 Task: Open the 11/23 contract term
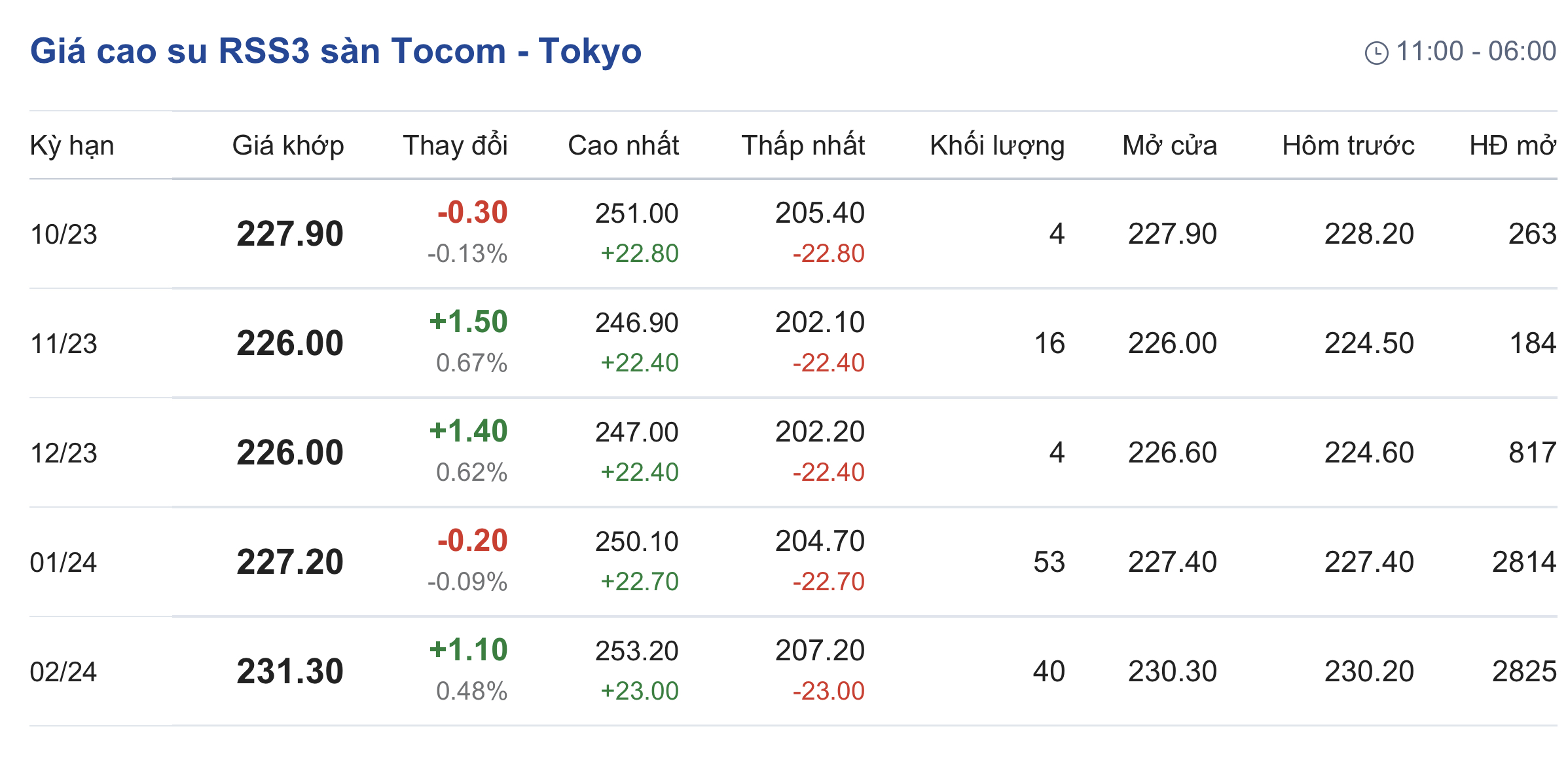[64, 344]
